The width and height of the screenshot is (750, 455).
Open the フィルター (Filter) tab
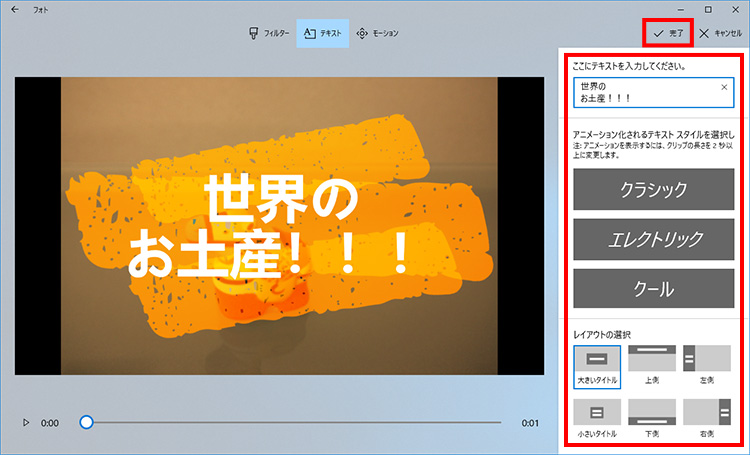(269, 33)
